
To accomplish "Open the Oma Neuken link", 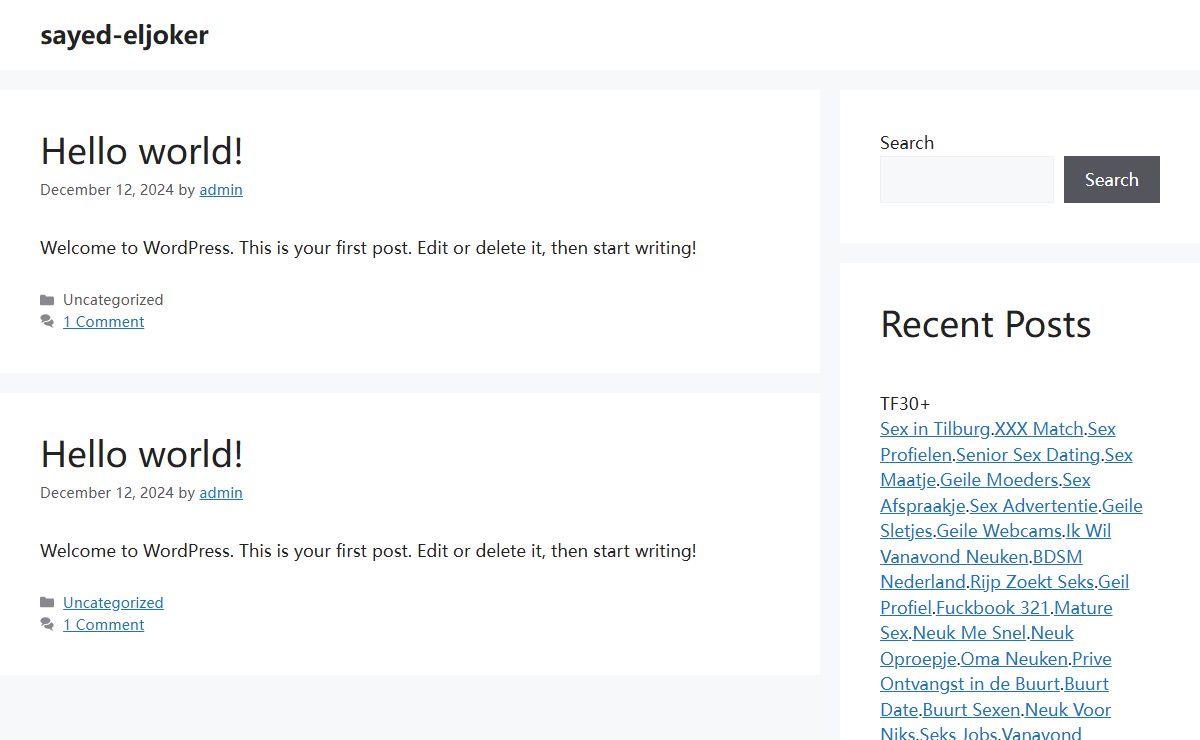I will click(1014, 659).
